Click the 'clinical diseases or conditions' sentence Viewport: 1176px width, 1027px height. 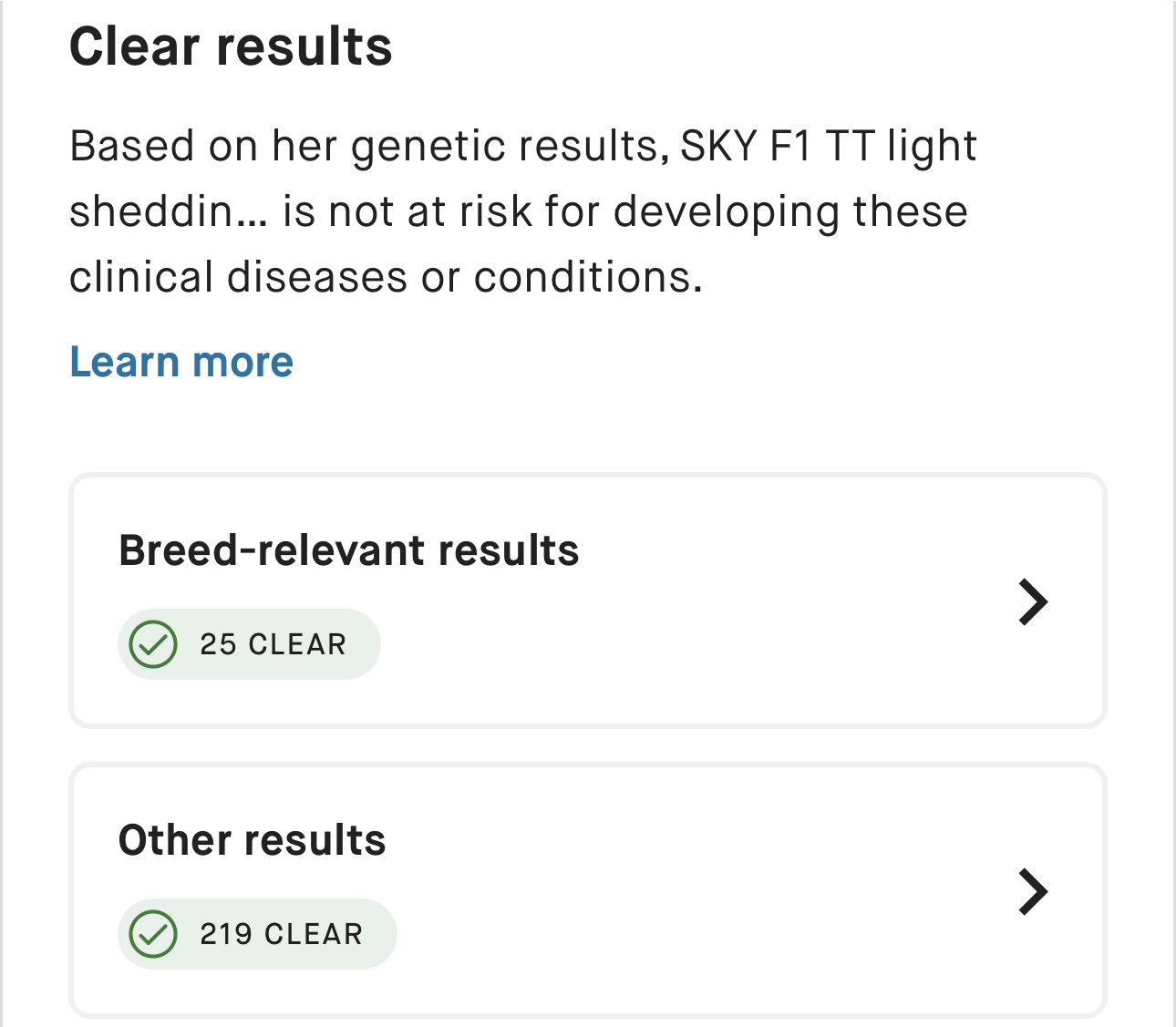click(385, 277)
